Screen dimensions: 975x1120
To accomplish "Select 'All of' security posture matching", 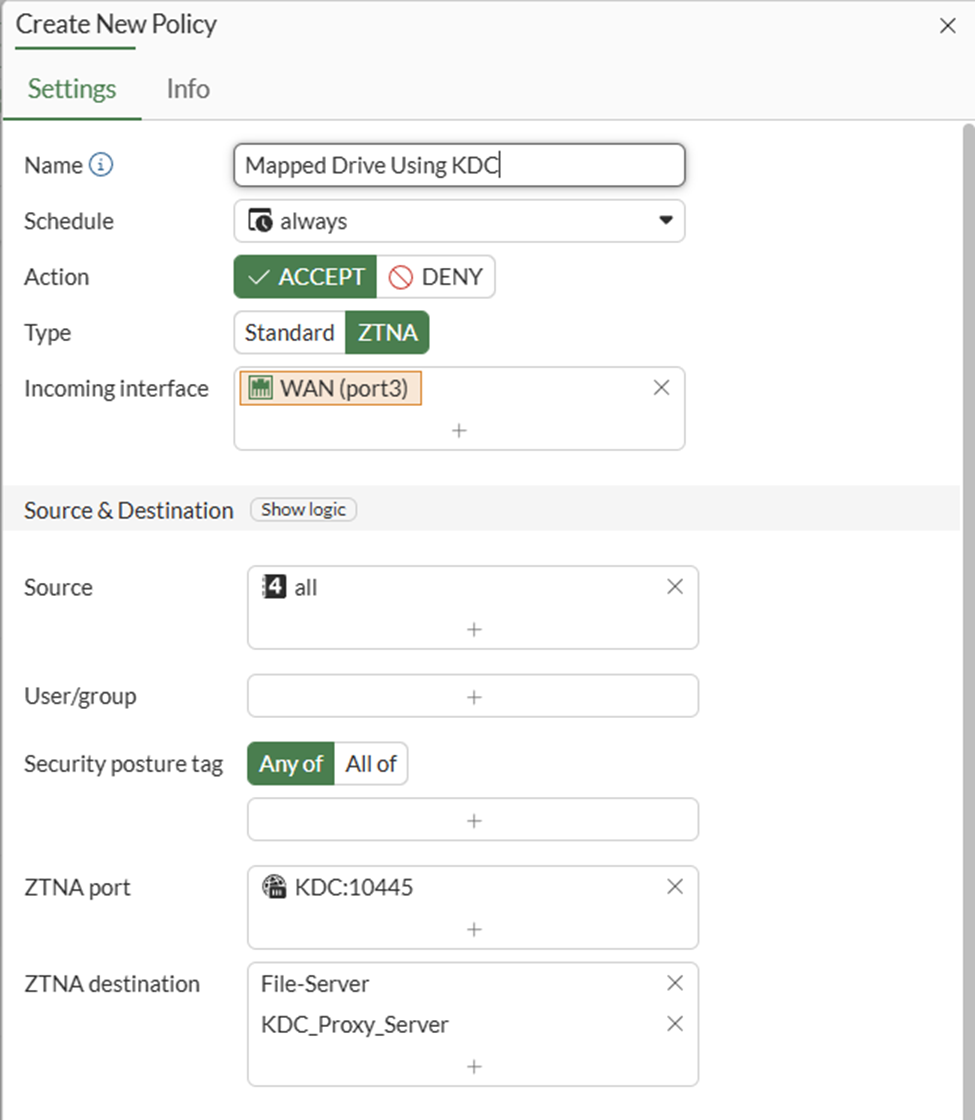I will click(371, 764).
